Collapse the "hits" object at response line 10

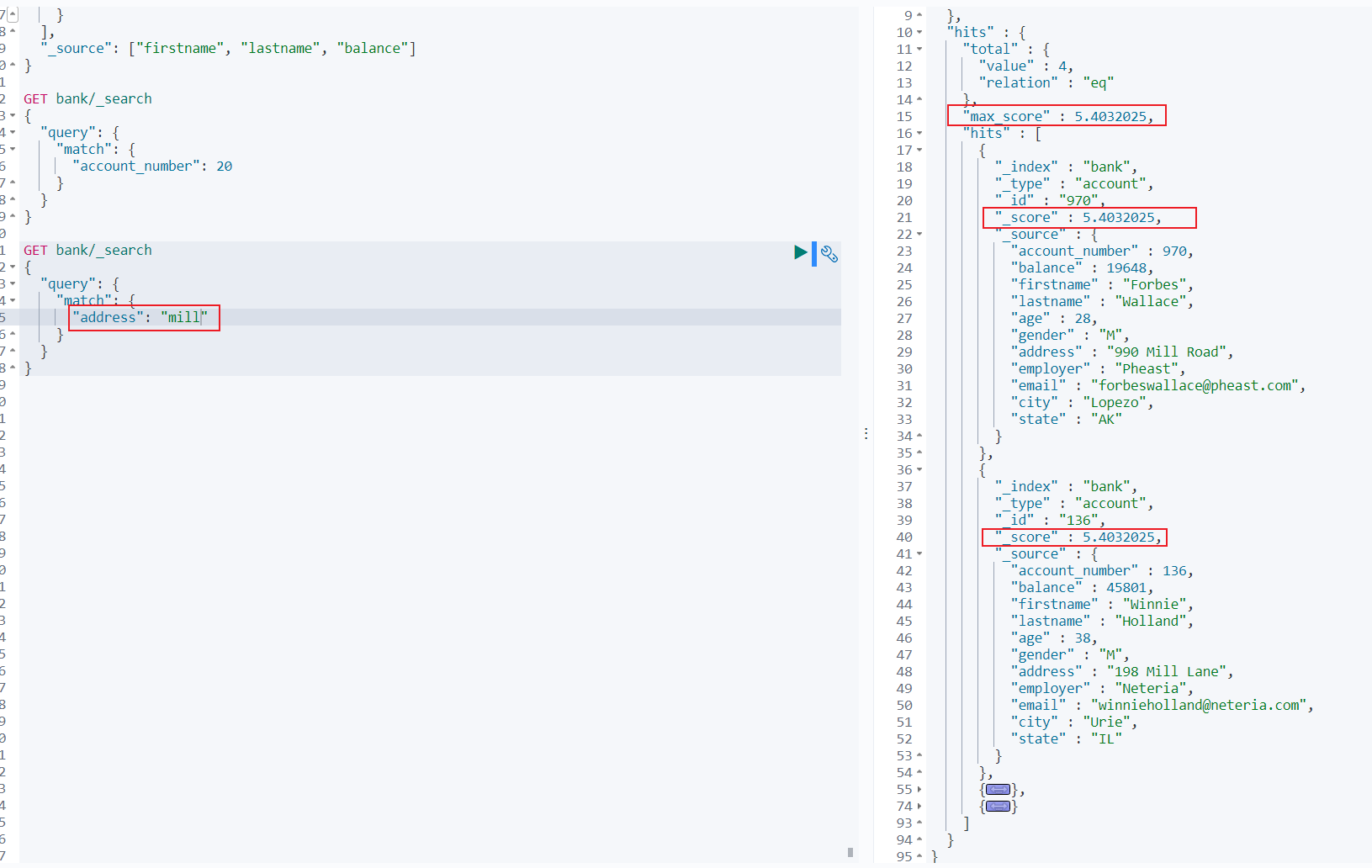(919, 32)
